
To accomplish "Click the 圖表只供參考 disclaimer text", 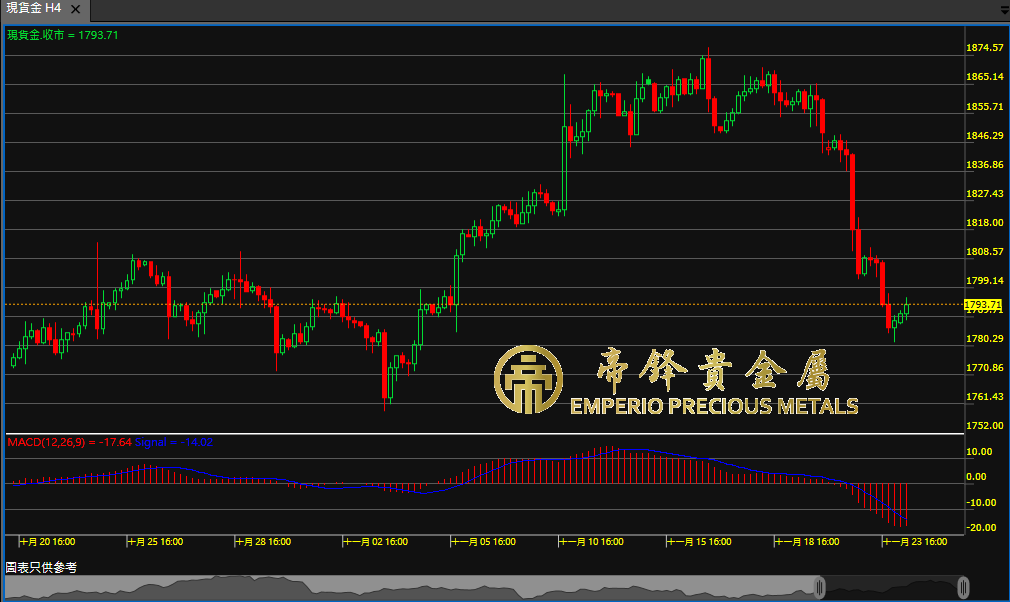I will click(x=41, y=567).
